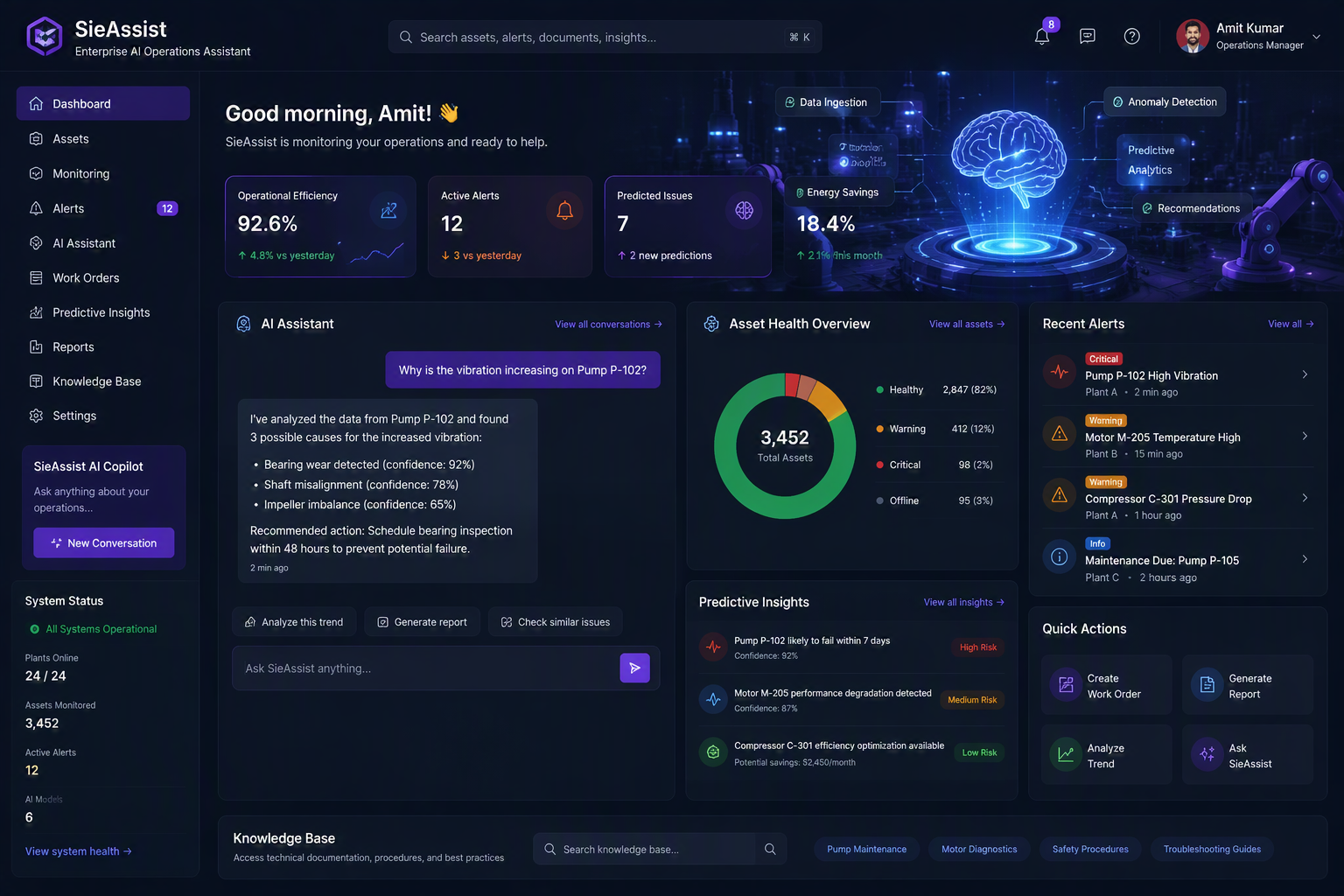This screenshot has height=896, width=1344.
Task: Click warning triangle icon for Compressor C-301 alert
Action: pos(1060,495)
